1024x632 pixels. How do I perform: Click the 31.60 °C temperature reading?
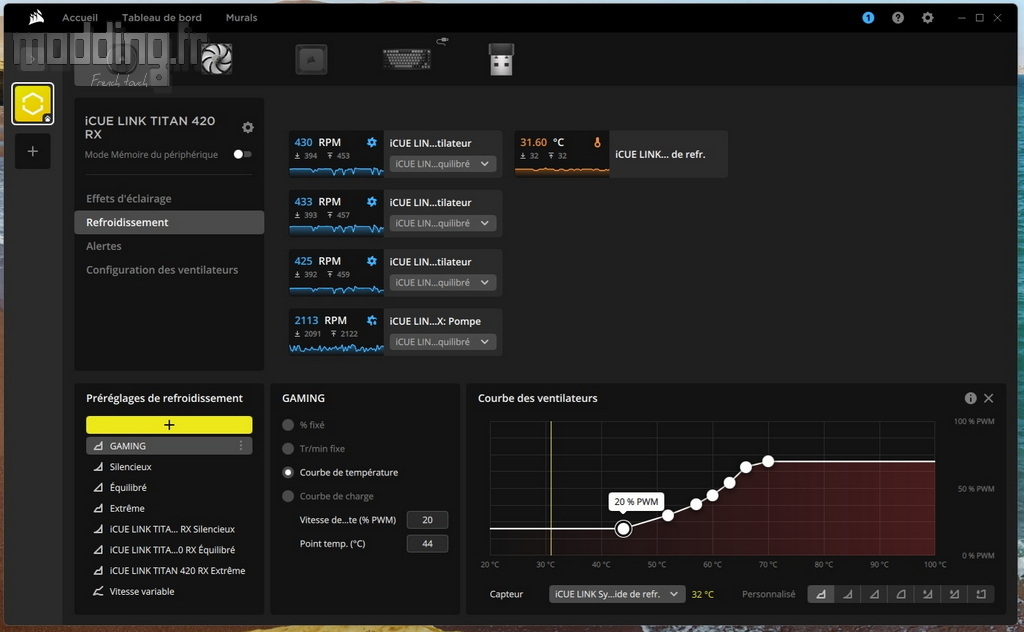[x=534, y=142]
